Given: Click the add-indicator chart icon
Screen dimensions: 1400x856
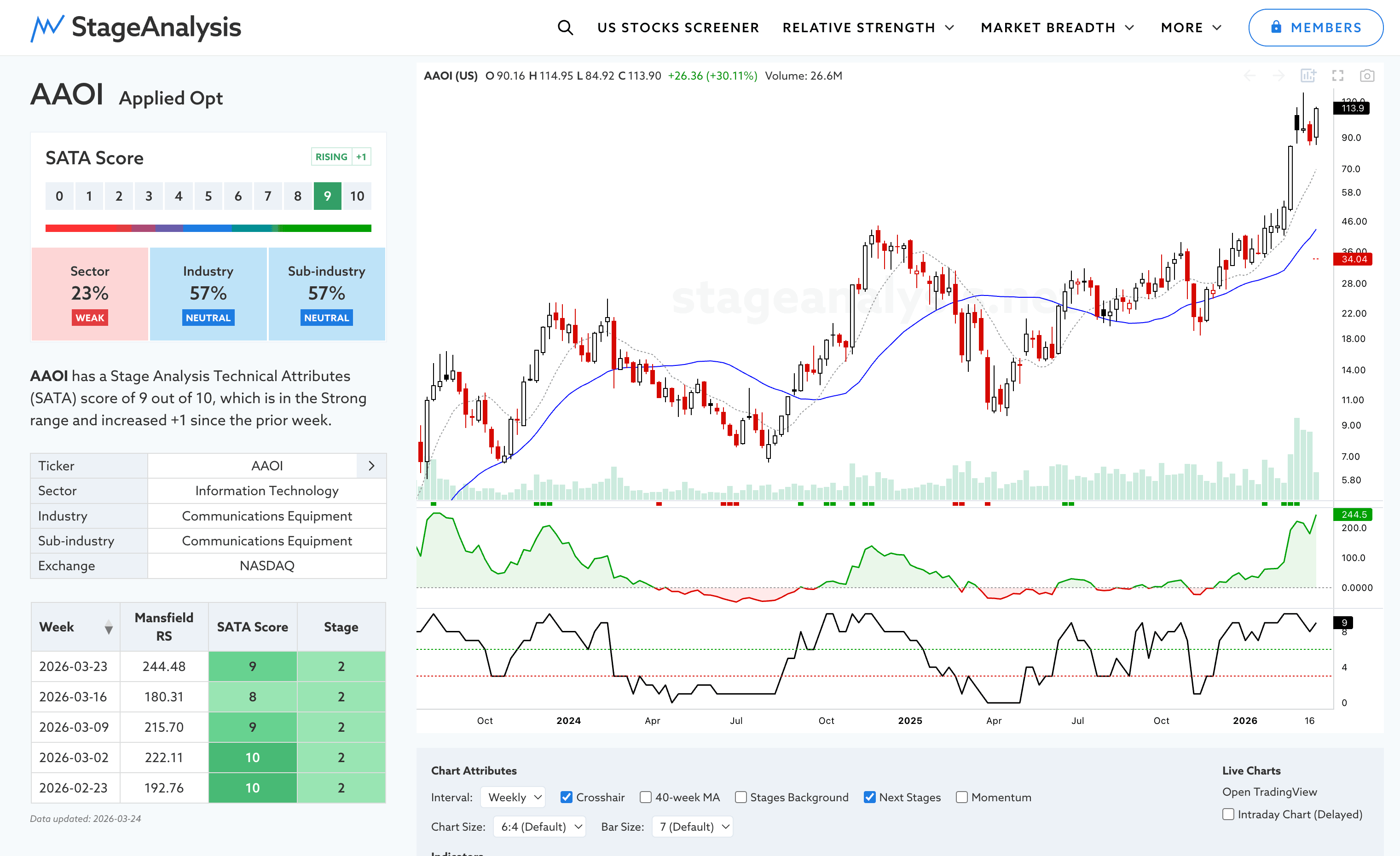Looking at the screenshot, I should pos(1308,75).
